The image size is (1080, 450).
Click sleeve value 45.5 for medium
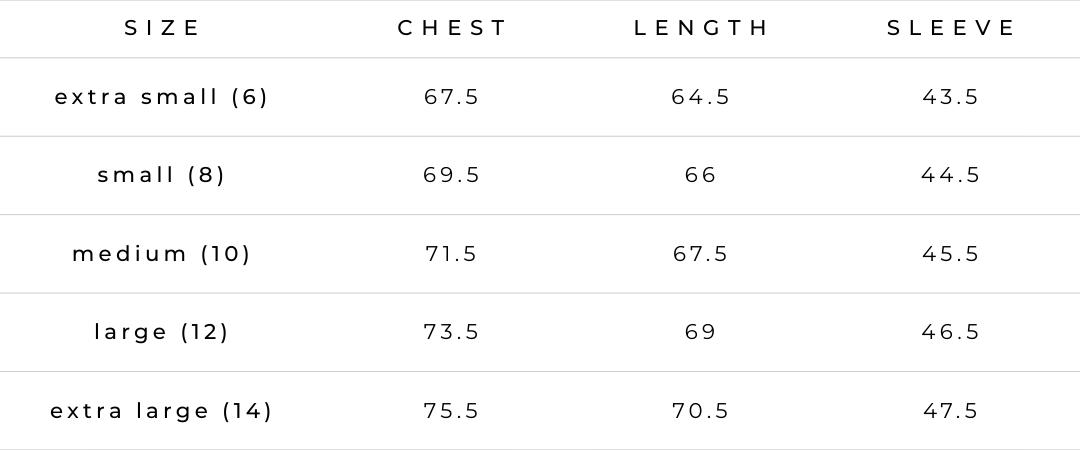[951, 254]
